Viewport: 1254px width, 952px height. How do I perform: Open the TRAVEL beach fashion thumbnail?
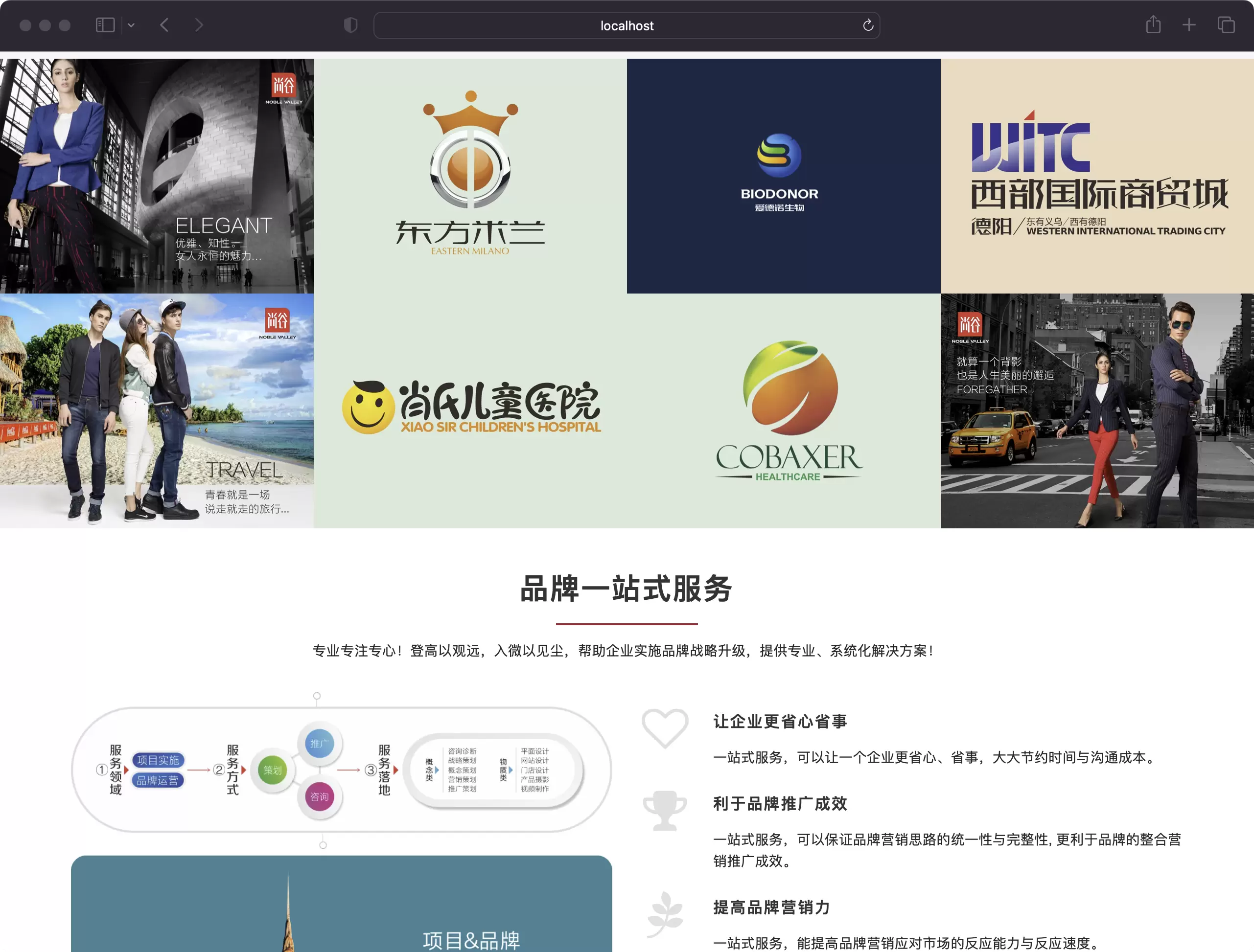157,411
